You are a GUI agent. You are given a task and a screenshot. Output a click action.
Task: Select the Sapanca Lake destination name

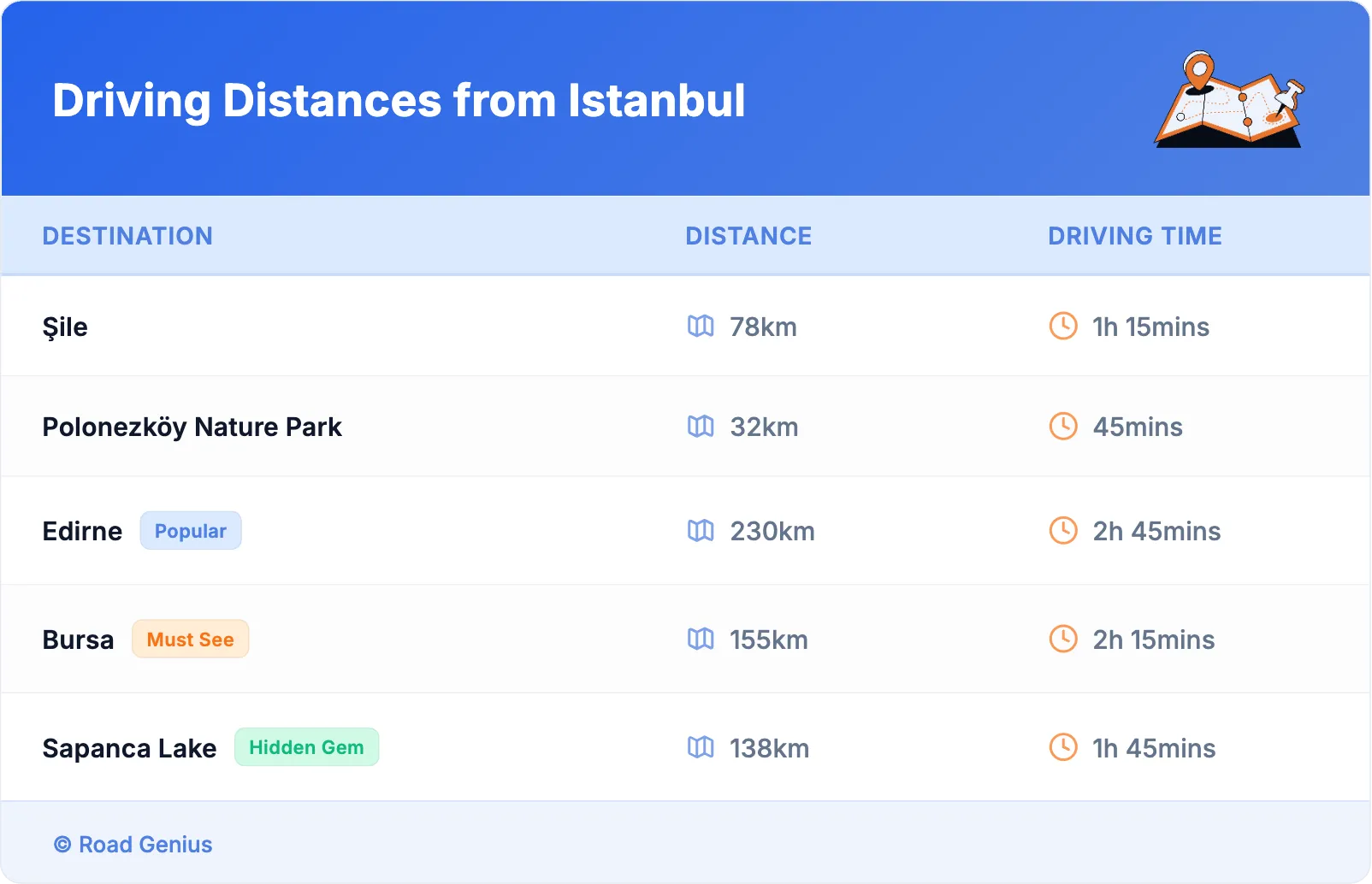[x=129, y=749]
